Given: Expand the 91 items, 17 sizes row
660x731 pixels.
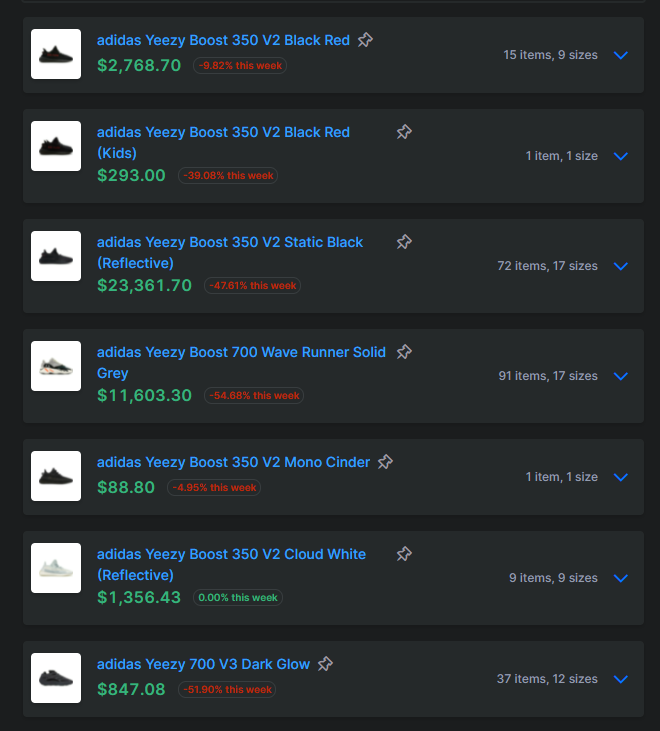Looking at the screenshot, I should [x=621, y=376].
